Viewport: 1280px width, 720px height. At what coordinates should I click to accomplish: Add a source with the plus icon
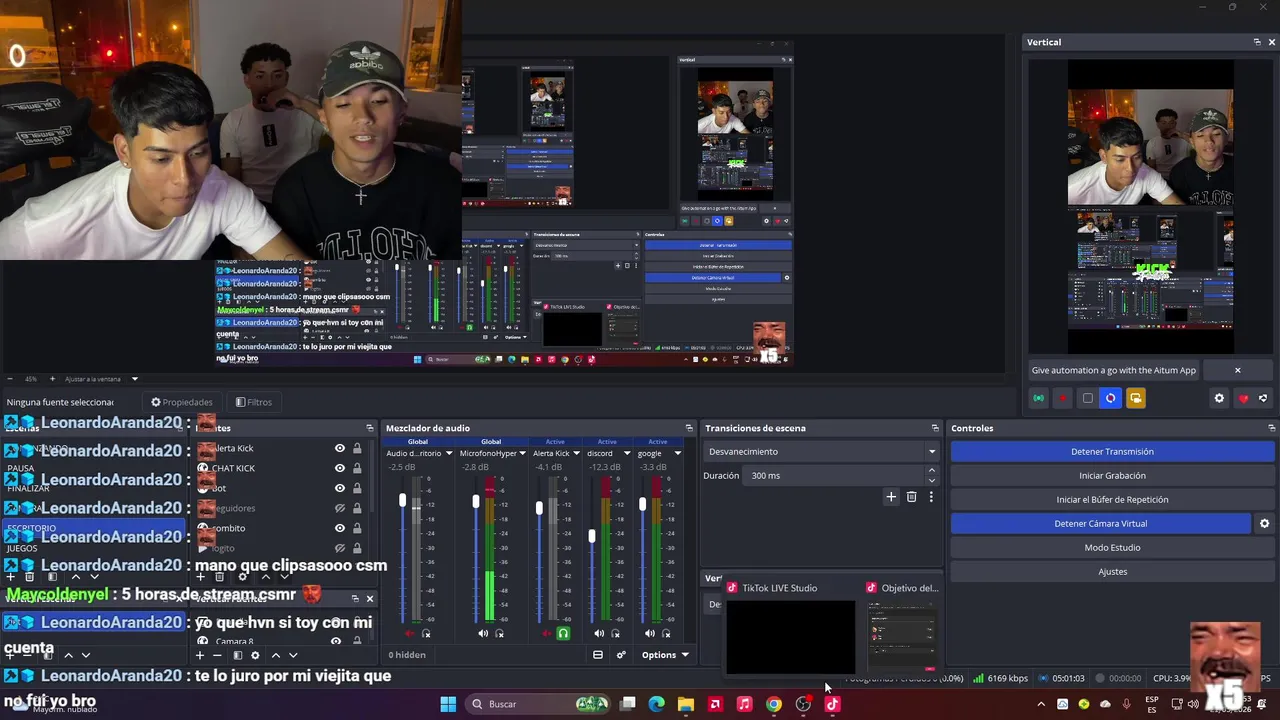(200, 576)
